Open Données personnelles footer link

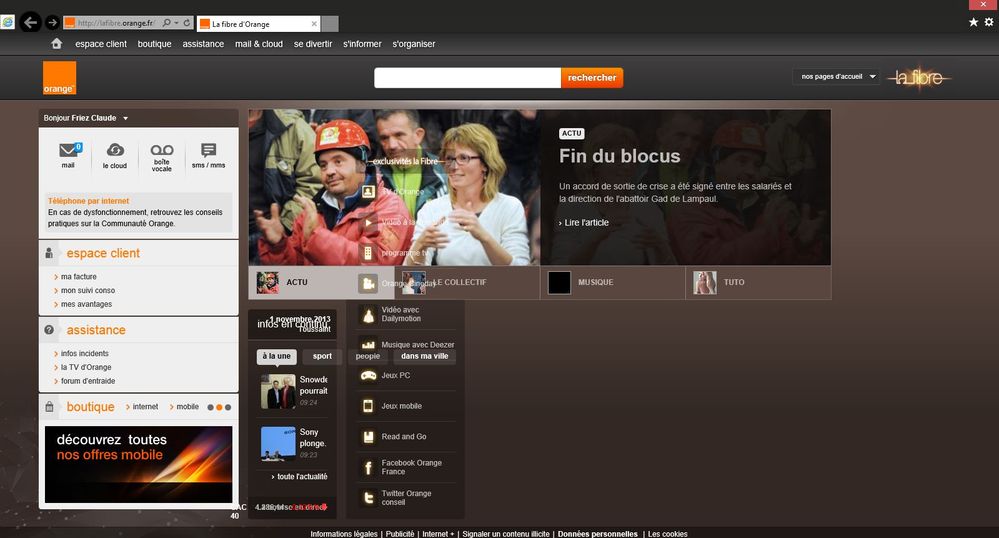(598, 534)
